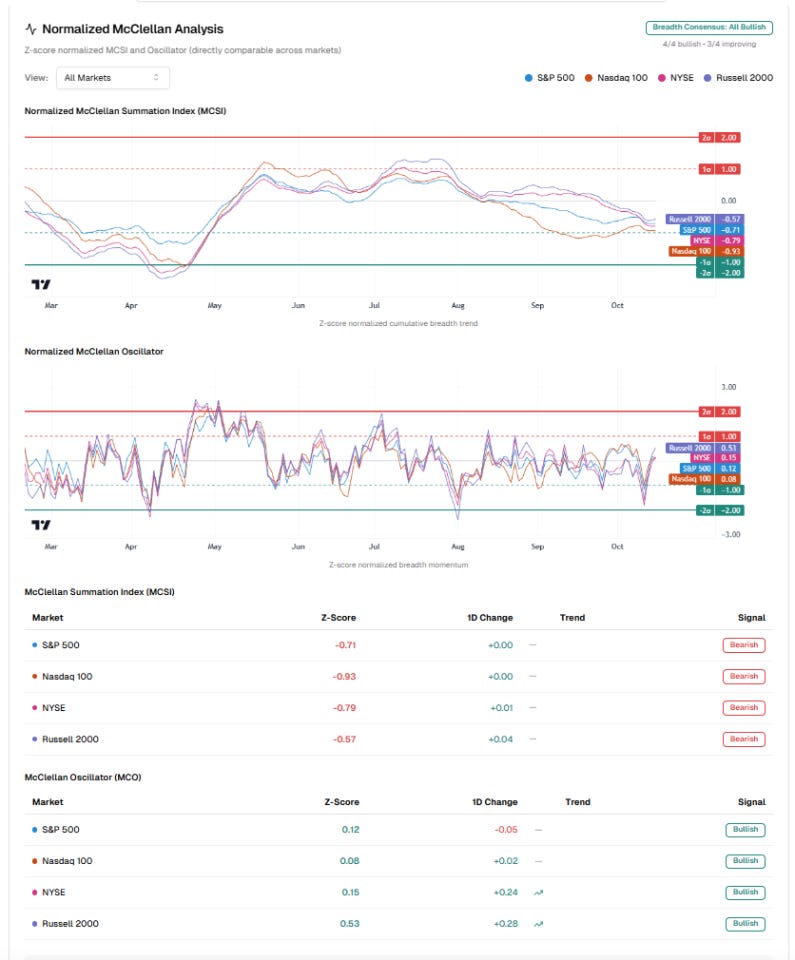Click the May label on the MCSI chart axis
The width and height of the screenshot is (795, 960).
click(214, 306)
